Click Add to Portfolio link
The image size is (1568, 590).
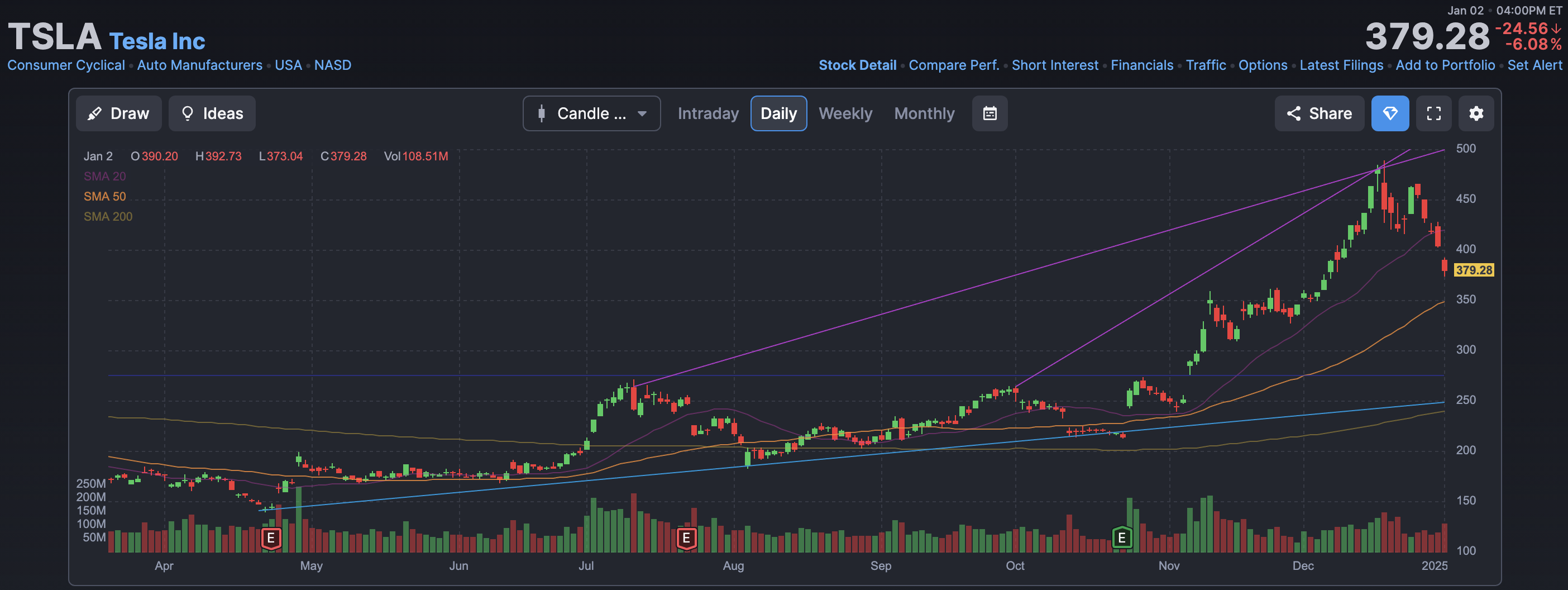(1445, 65)
